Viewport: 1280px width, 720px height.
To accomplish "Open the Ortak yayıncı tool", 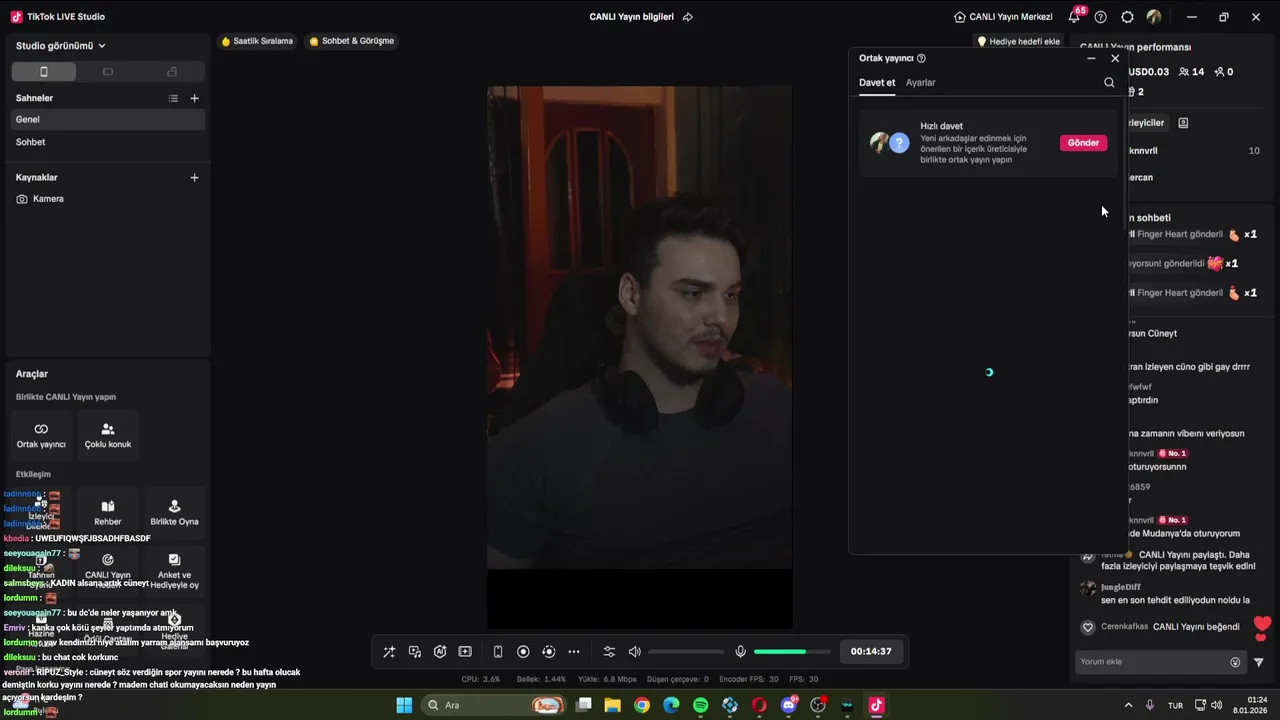I will 41,436.
